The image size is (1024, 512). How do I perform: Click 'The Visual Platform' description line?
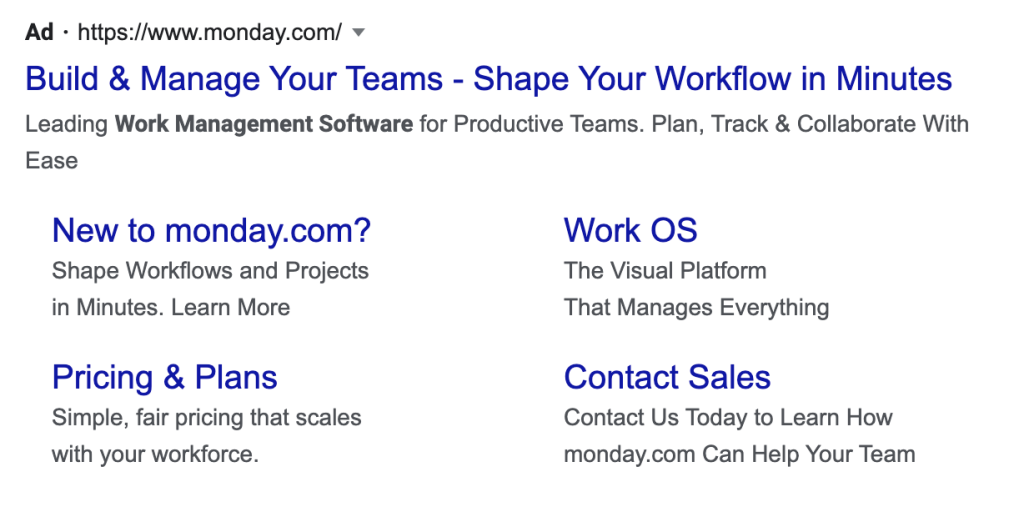(665, 270)
